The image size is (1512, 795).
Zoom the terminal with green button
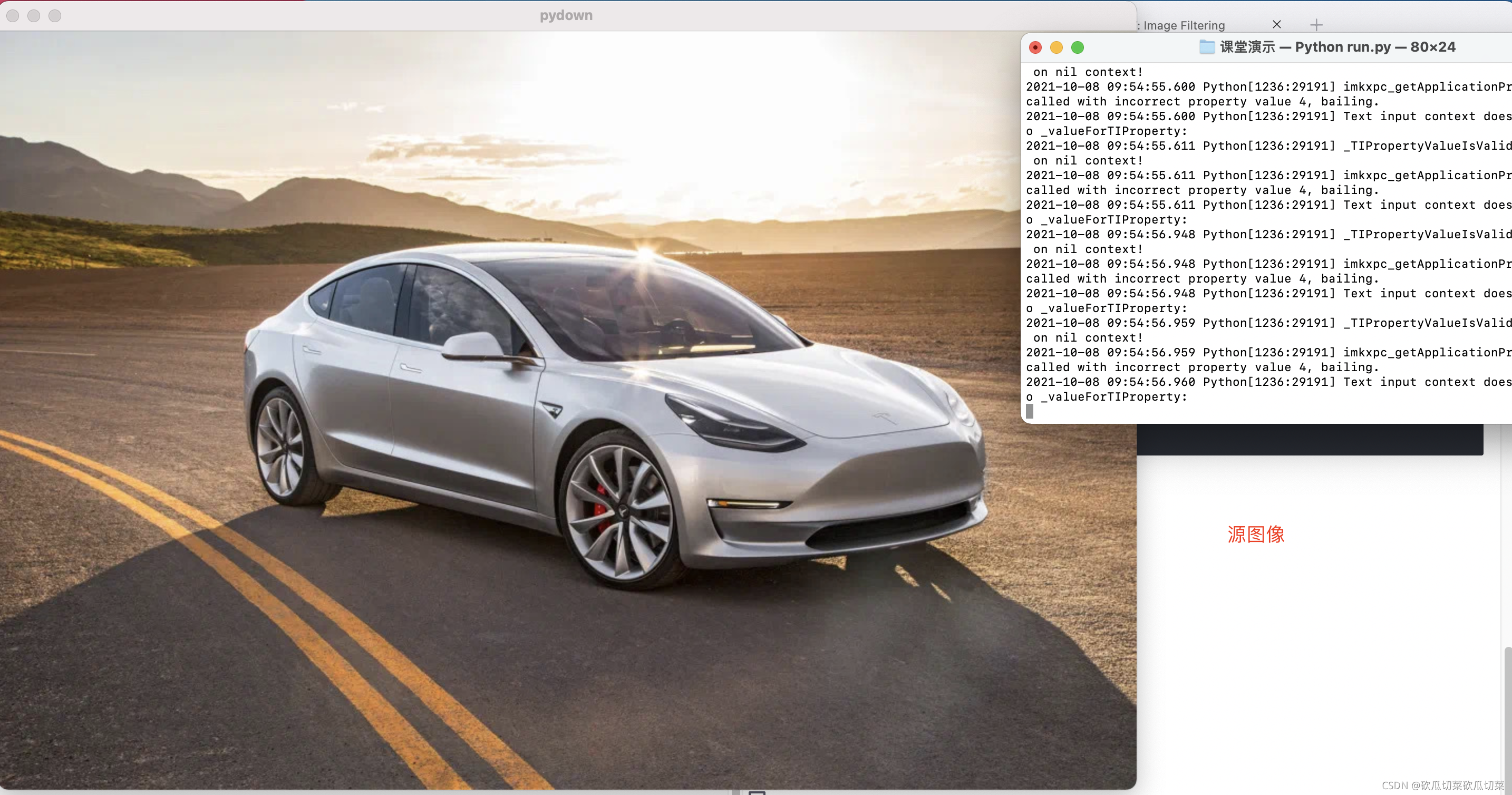[1077, 47]
